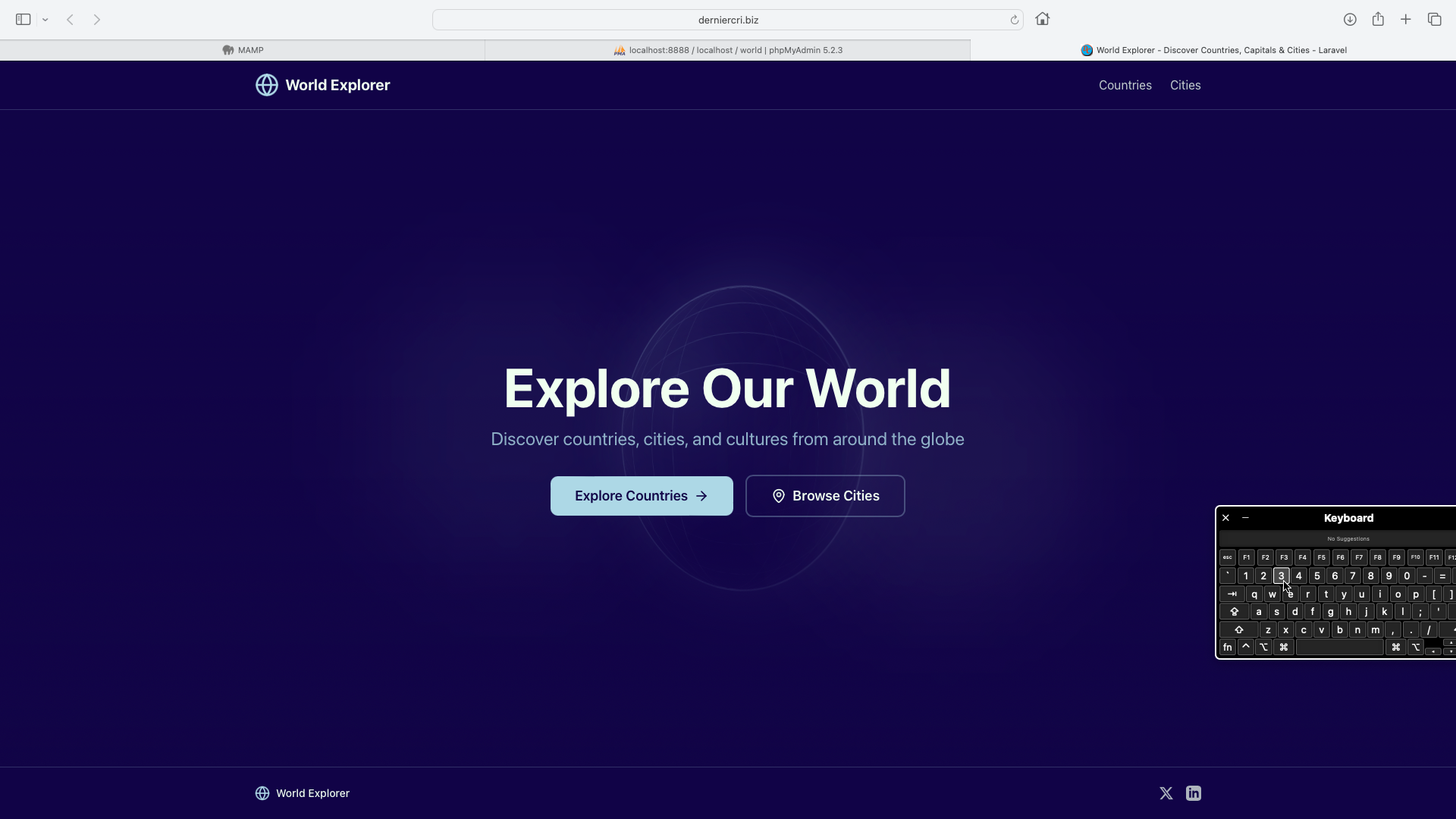Click the Browse Cities button
1456x819 pixels.
click(825, 496)
